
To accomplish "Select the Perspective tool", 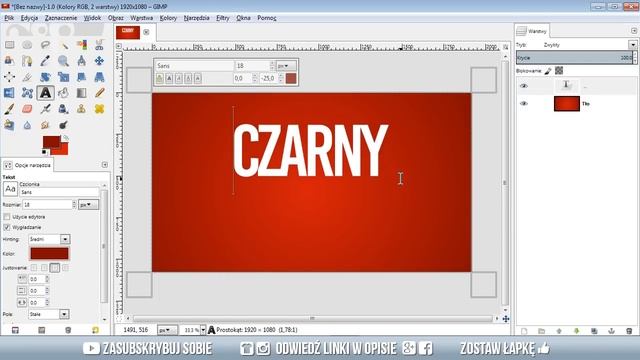I will tap(99, 77).
